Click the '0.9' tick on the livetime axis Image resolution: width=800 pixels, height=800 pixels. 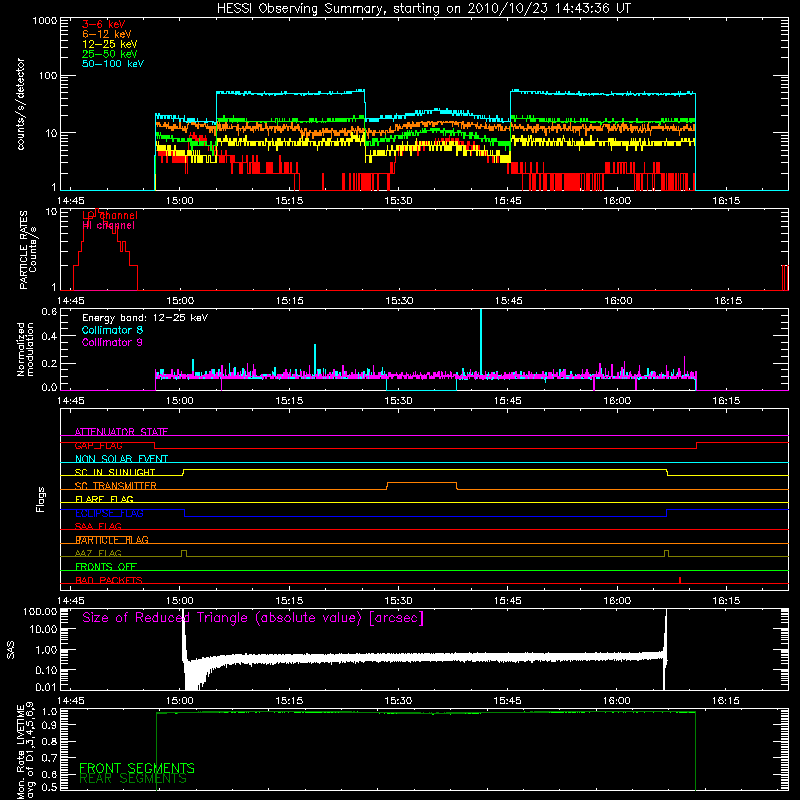click(x=49, y=726)
